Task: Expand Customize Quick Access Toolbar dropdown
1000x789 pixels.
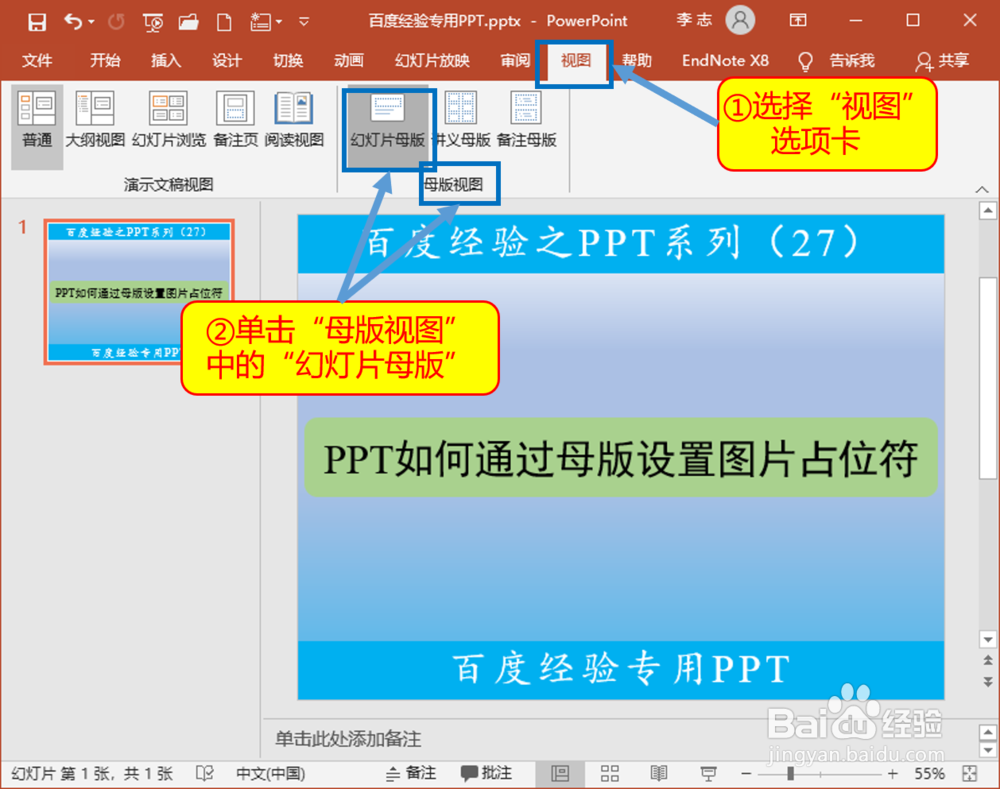Action: (304, 22)
